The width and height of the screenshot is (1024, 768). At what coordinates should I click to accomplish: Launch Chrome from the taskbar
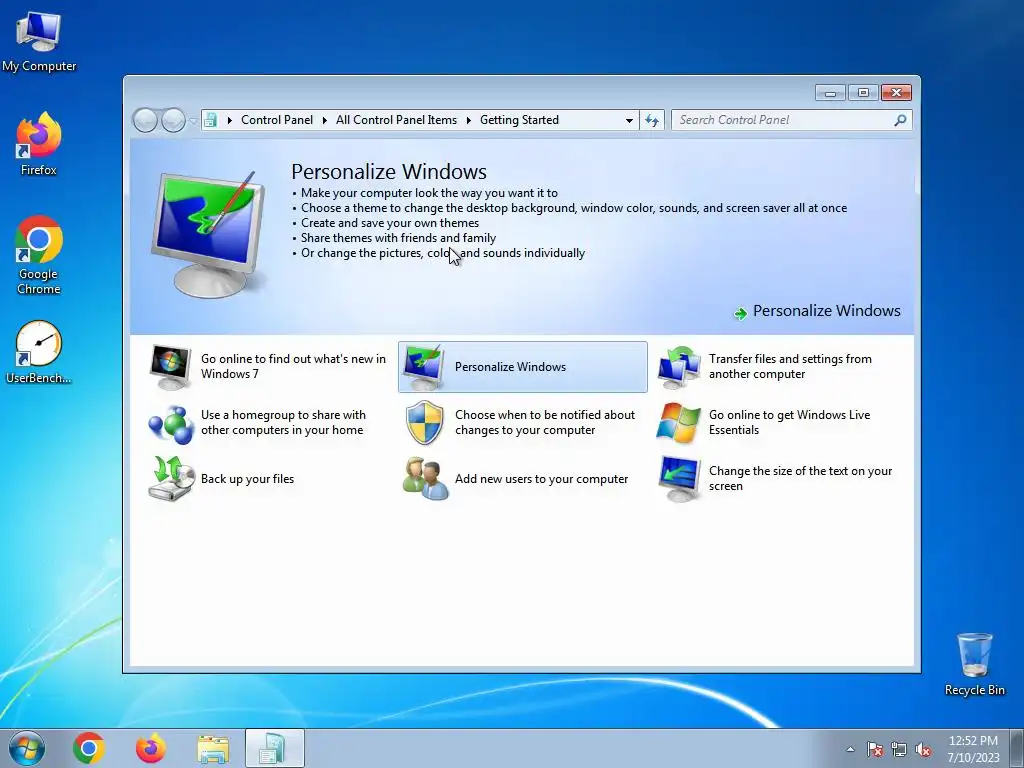pos(89,748)
